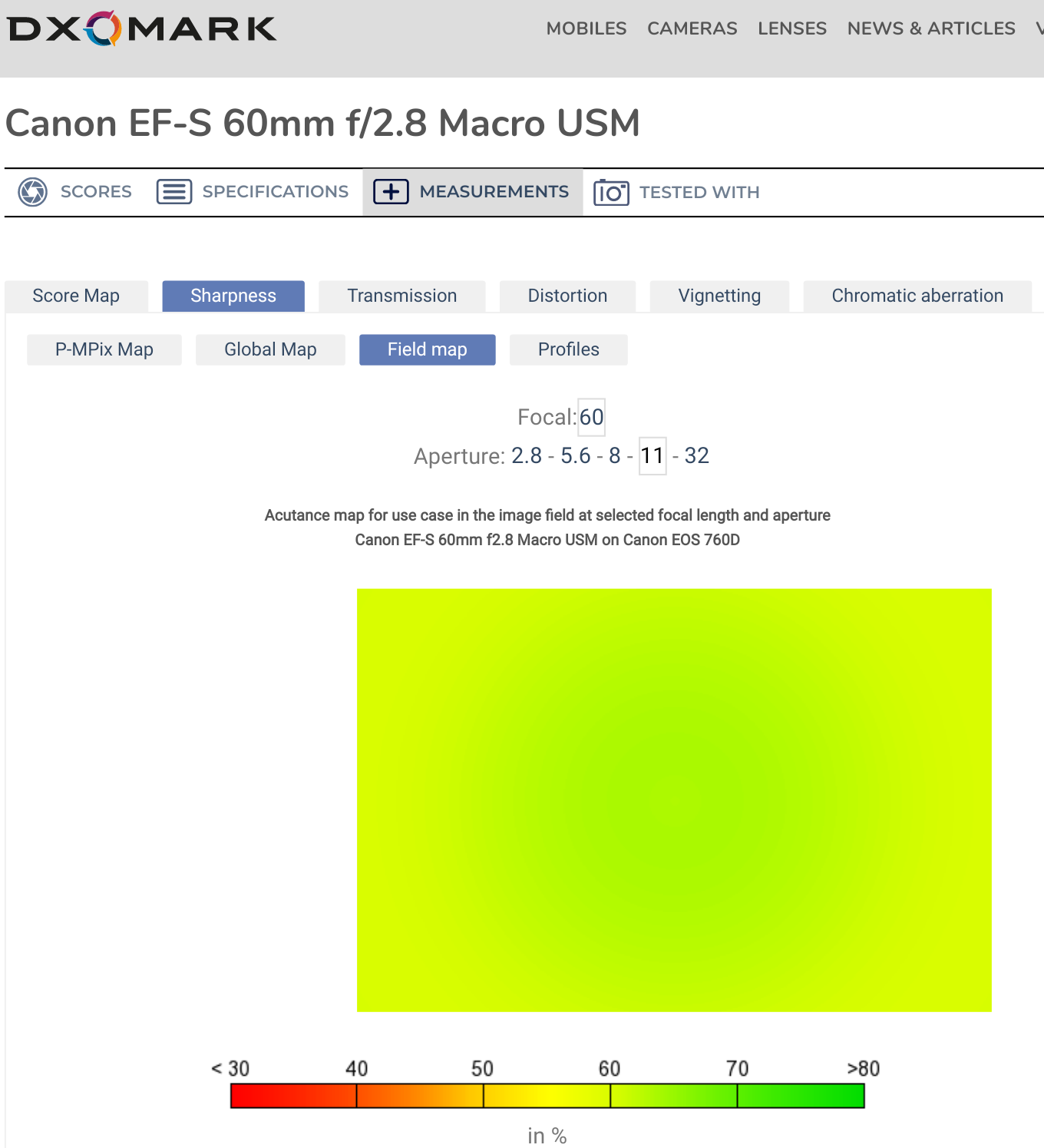Click the Specifications list icon

coord(174,191)
